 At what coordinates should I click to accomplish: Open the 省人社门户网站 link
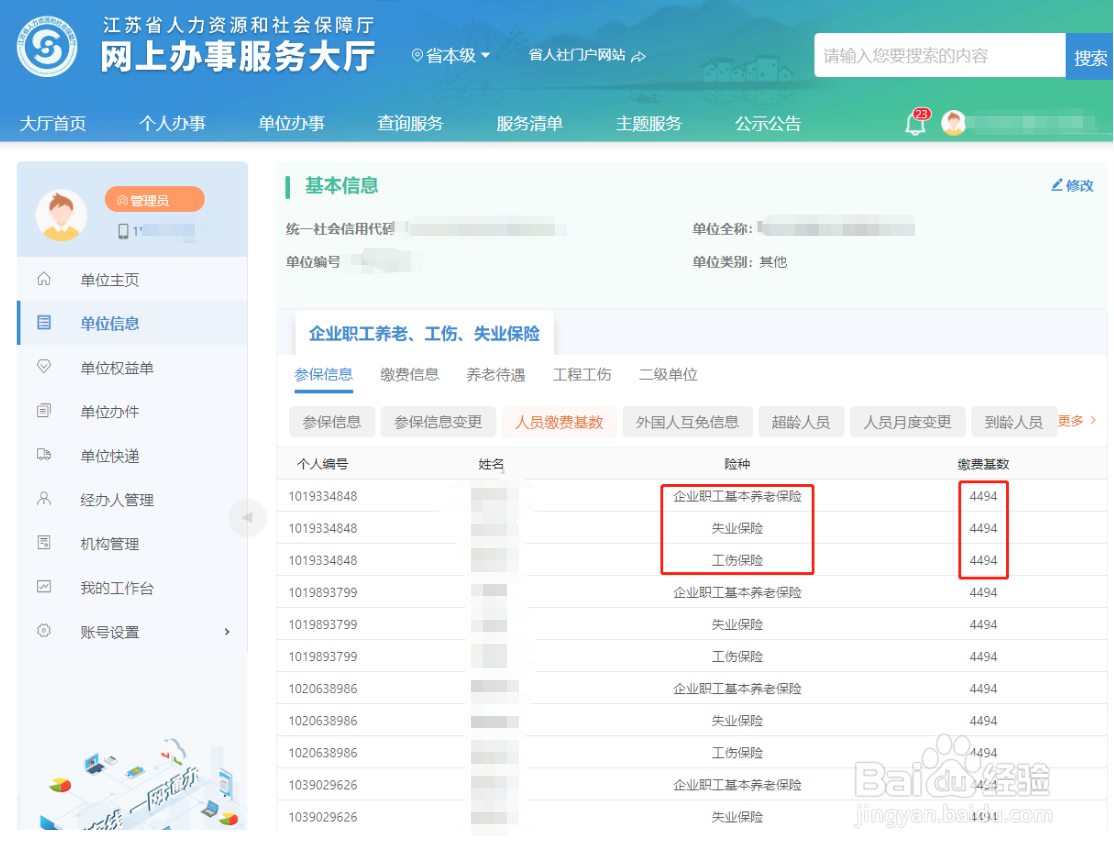(x=577, y=55)
